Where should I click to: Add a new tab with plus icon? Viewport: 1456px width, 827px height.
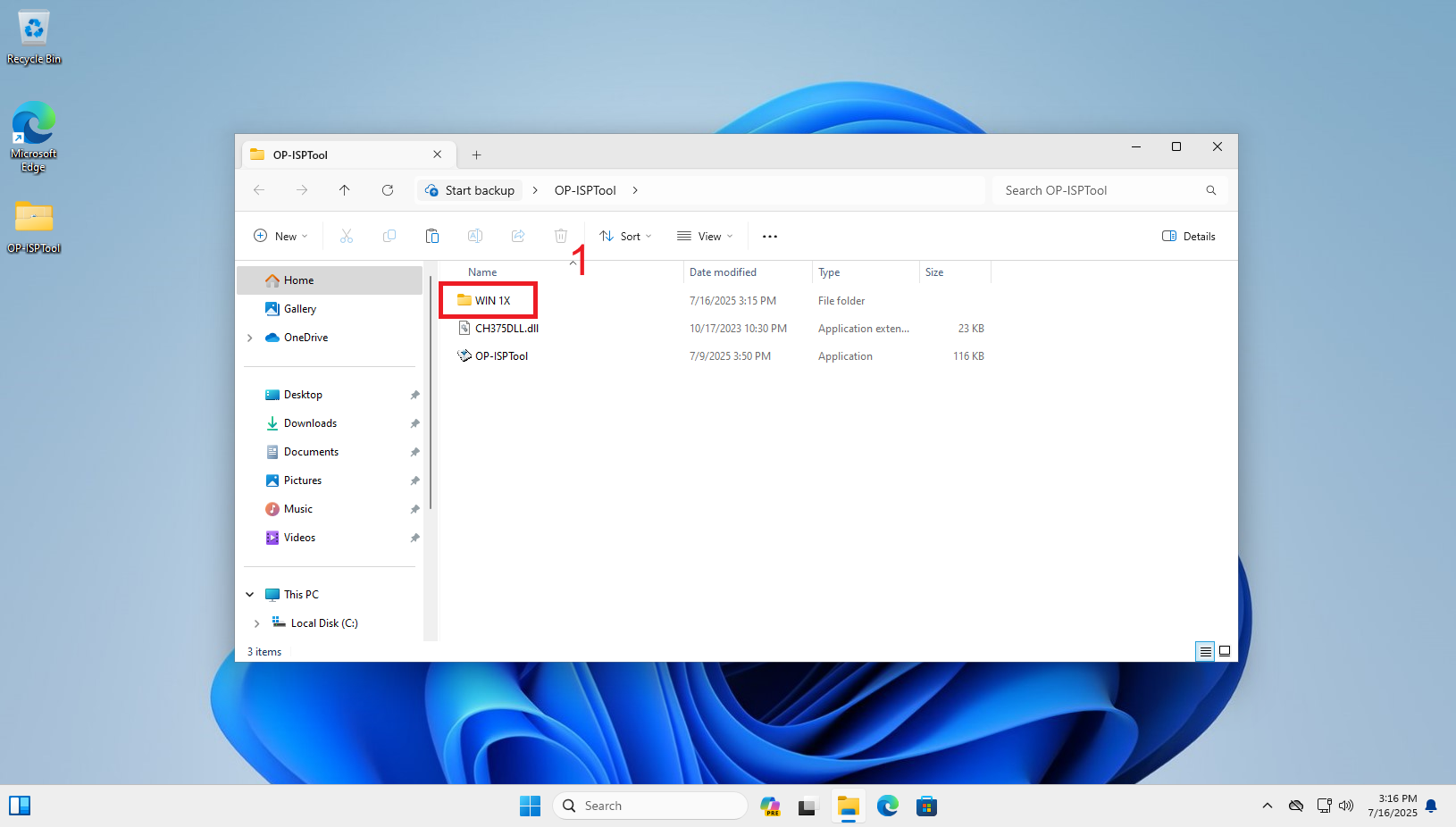coord(477,155)
